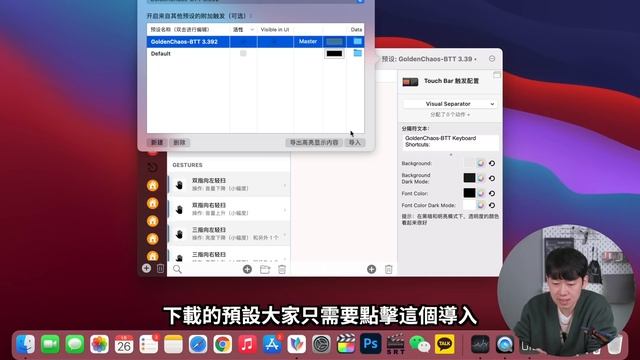The height and width of the screenshot is (360, 640).
Task: Click the circle icon beside the preset title
Action: click(492, 59)
